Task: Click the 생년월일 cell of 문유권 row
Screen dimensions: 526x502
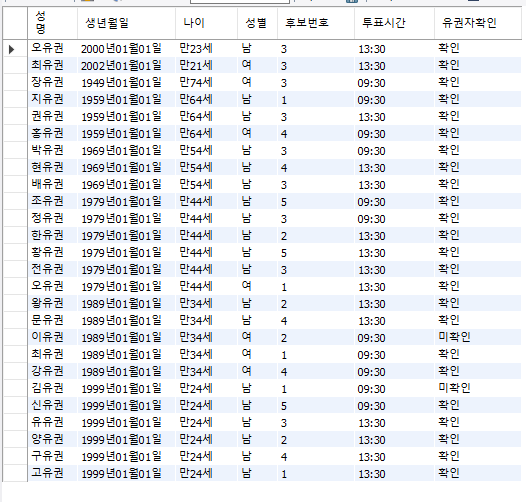Action: point(126,321)
